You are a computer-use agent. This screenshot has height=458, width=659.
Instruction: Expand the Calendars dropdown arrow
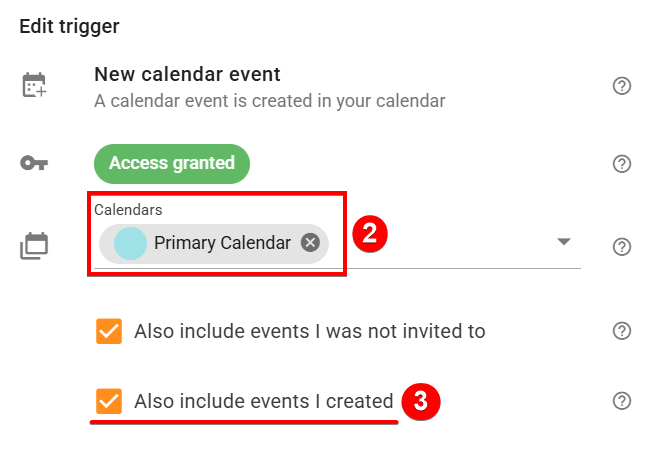(563, 243)
